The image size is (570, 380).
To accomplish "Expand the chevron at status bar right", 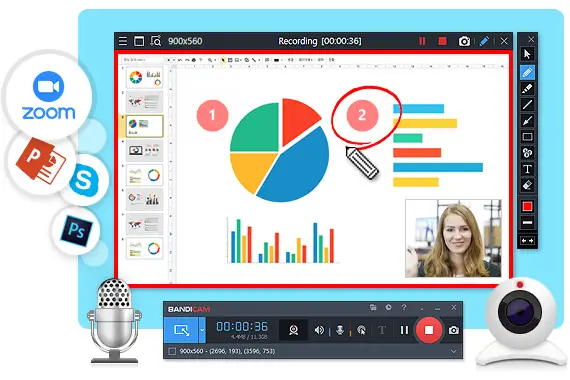I will coord(454,351).
